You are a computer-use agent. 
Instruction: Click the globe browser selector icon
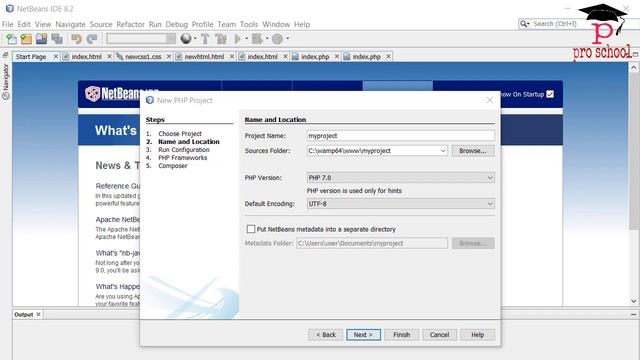[186, 39]
